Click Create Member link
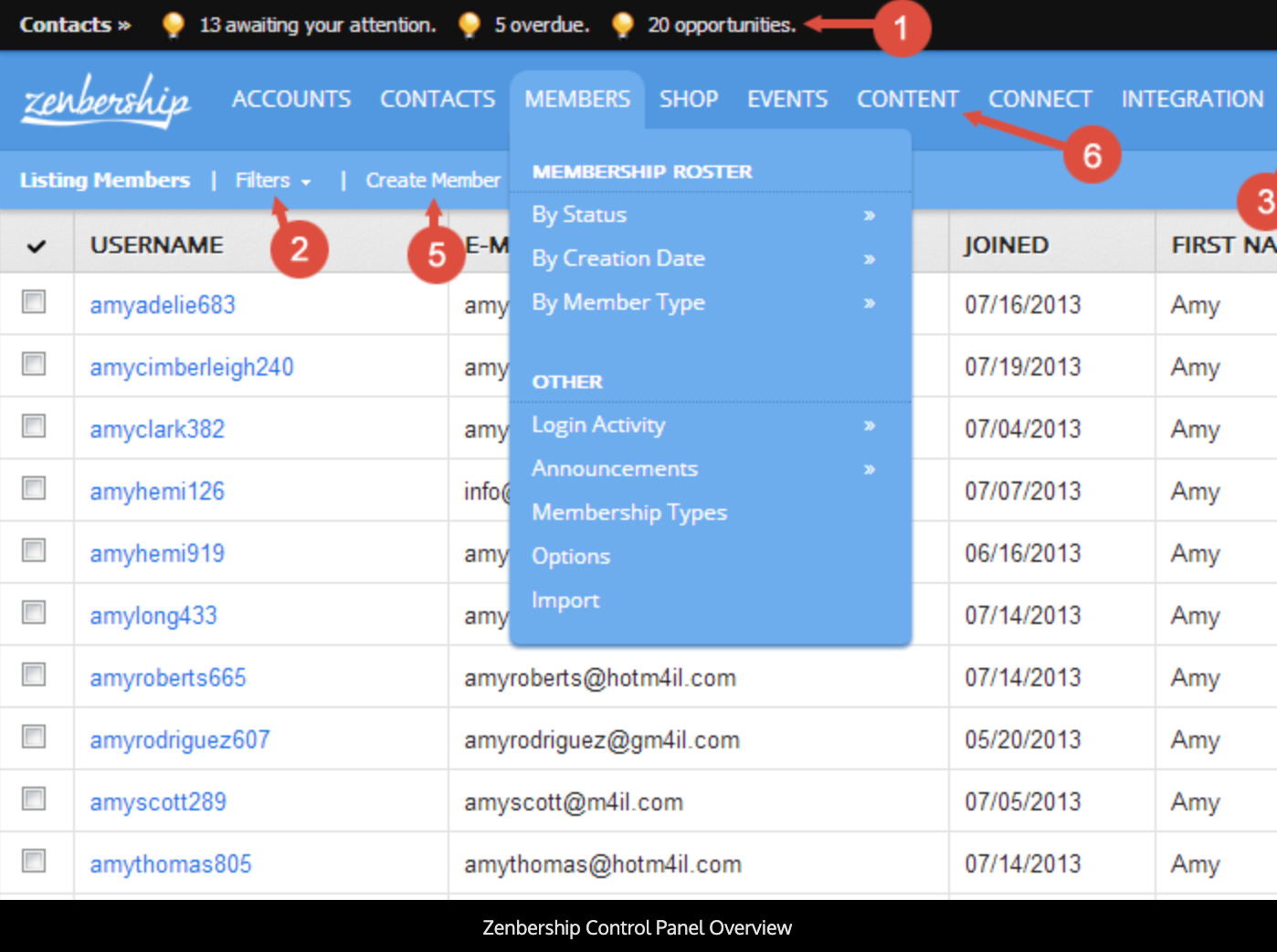This screenshot has height=952, width=1277. 433,180
